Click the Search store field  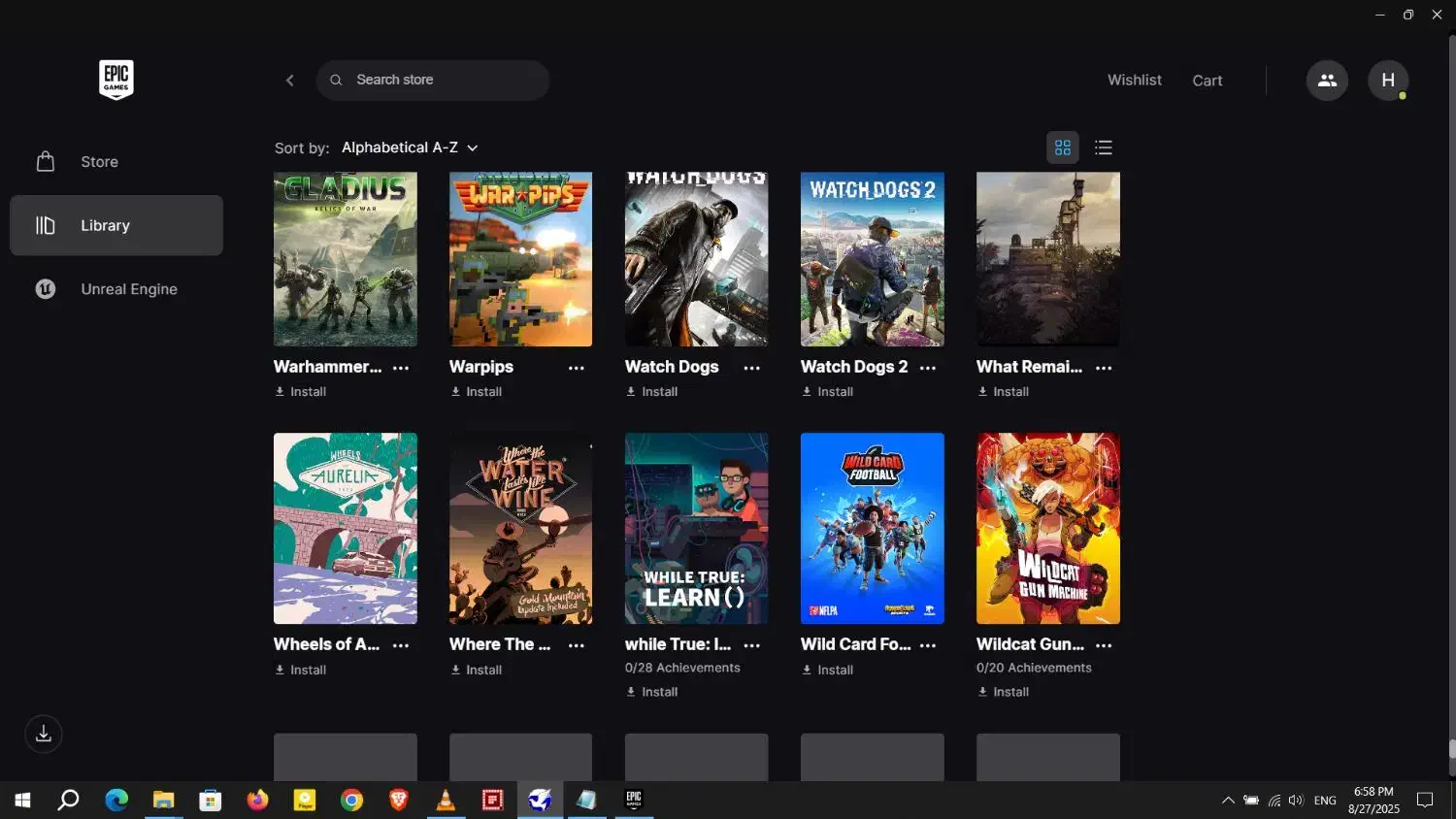coord(442,81)
